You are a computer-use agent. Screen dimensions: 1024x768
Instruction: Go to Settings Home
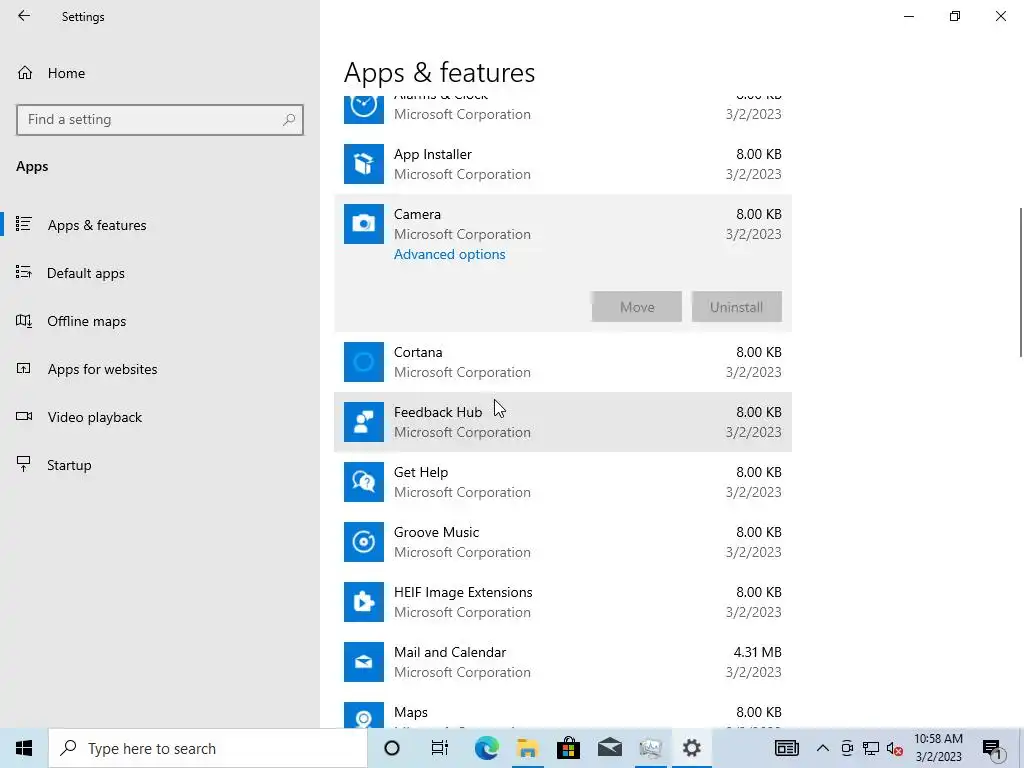[66, 73]
